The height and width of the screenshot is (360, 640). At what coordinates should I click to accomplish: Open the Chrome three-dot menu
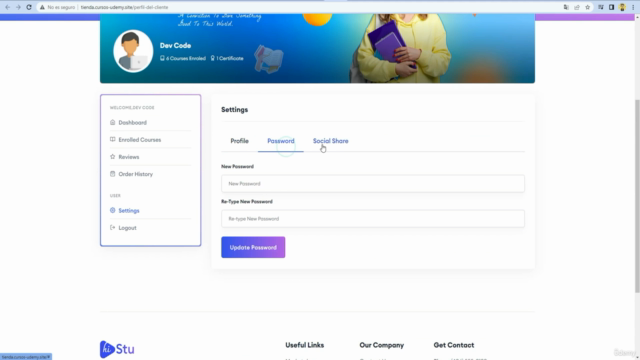tap(633, 7)
